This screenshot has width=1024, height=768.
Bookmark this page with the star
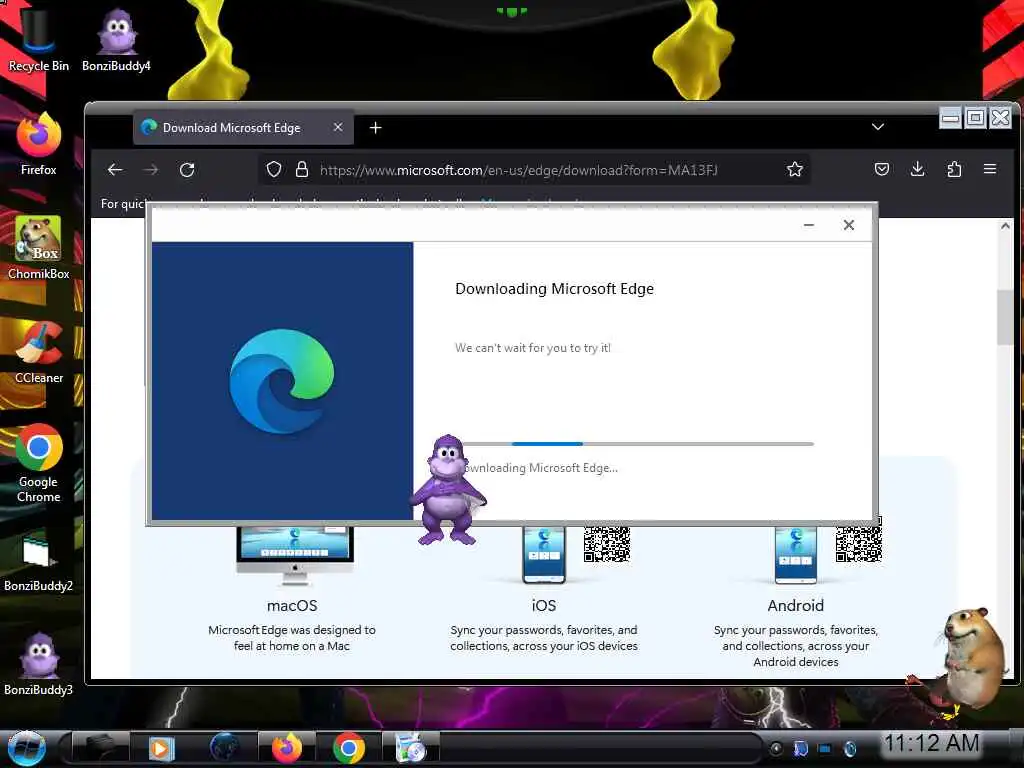[795, 170]
